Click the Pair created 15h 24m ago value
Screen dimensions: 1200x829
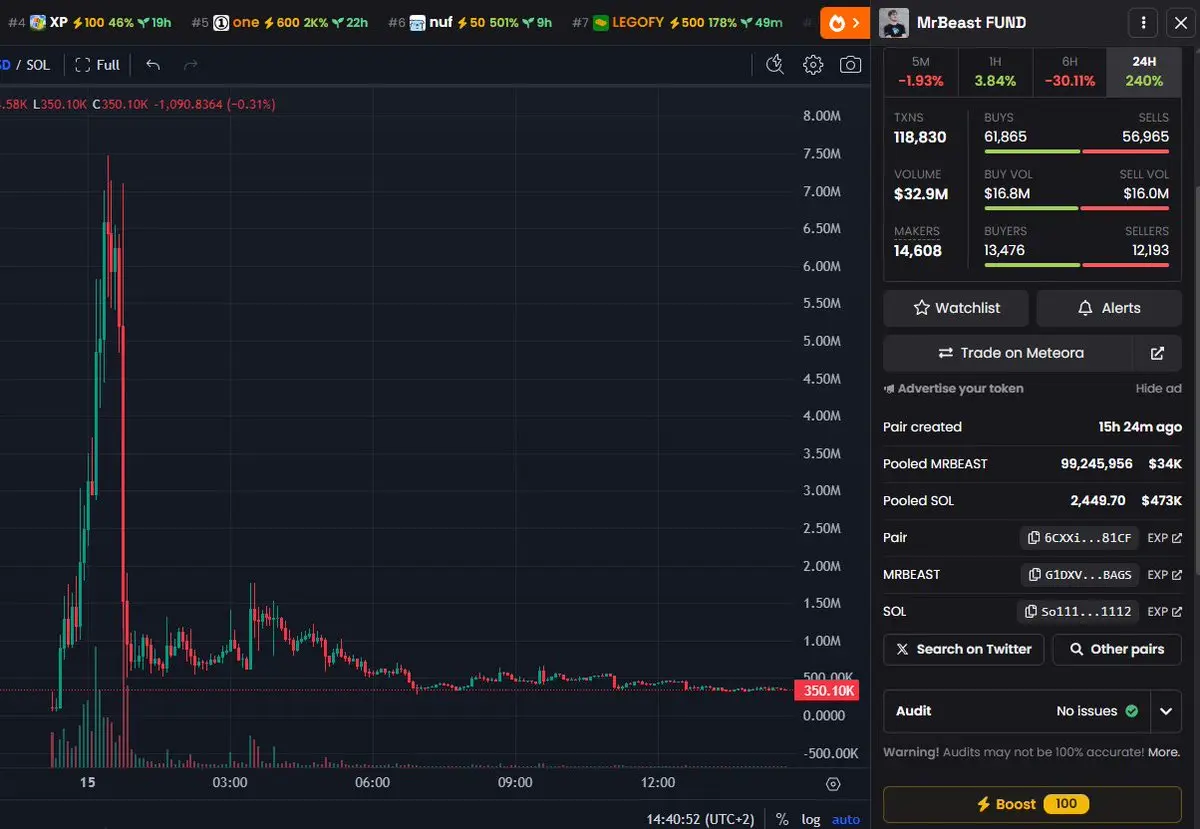1140,427
